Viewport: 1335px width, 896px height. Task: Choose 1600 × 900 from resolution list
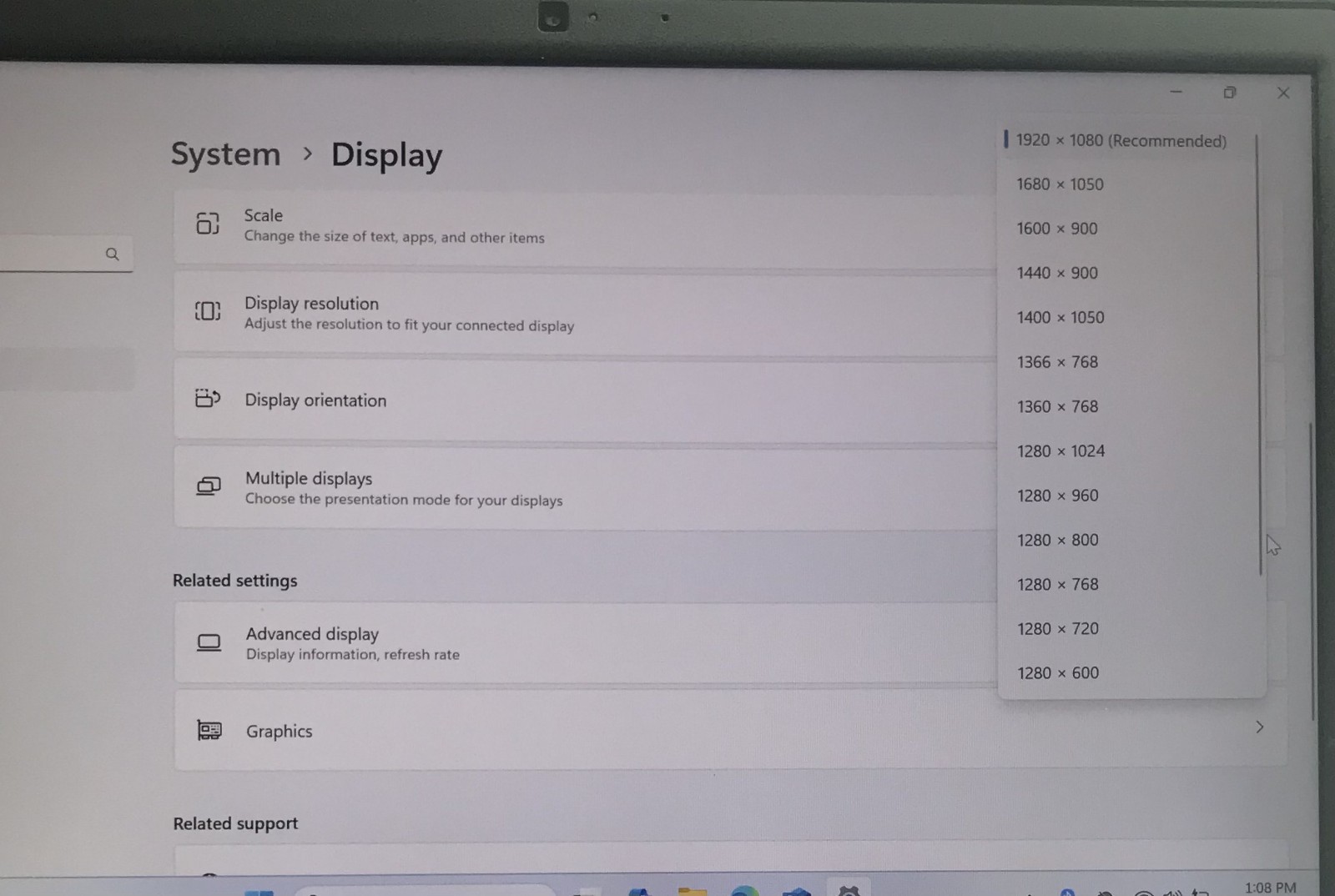(1057, 229)
